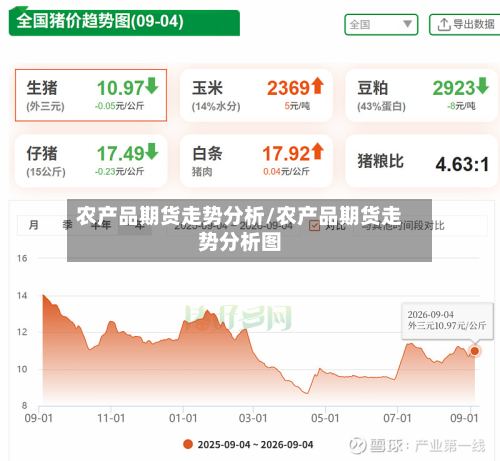This screenshot has width=500, height=461.
Task: Click the 0.04元/公斤 change value
Action: [x=286, y=172]
